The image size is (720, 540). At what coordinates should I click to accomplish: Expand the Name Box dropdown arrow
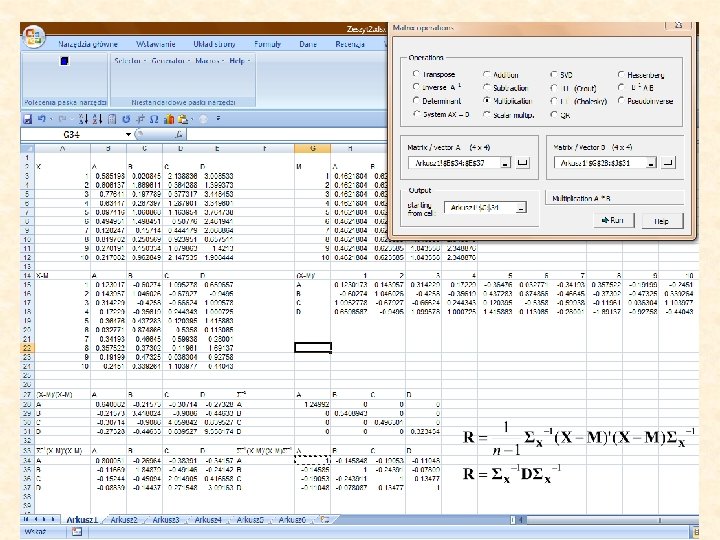(x=128, y=134)
